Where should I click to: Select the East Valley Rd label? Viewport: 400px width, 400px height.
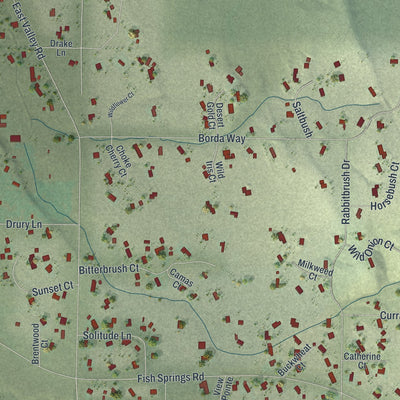(x=28, y=30)
